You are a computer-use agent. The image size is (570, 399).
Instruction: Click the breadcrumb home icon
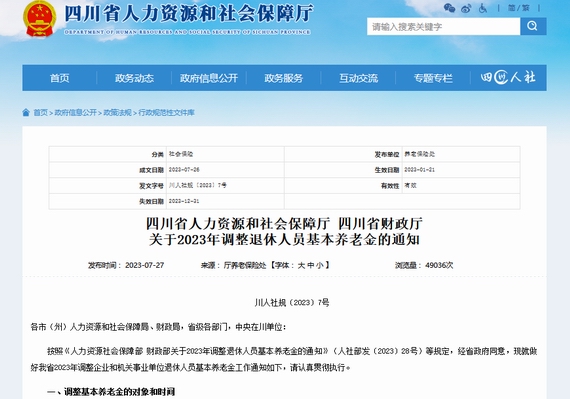coord(26,112)
